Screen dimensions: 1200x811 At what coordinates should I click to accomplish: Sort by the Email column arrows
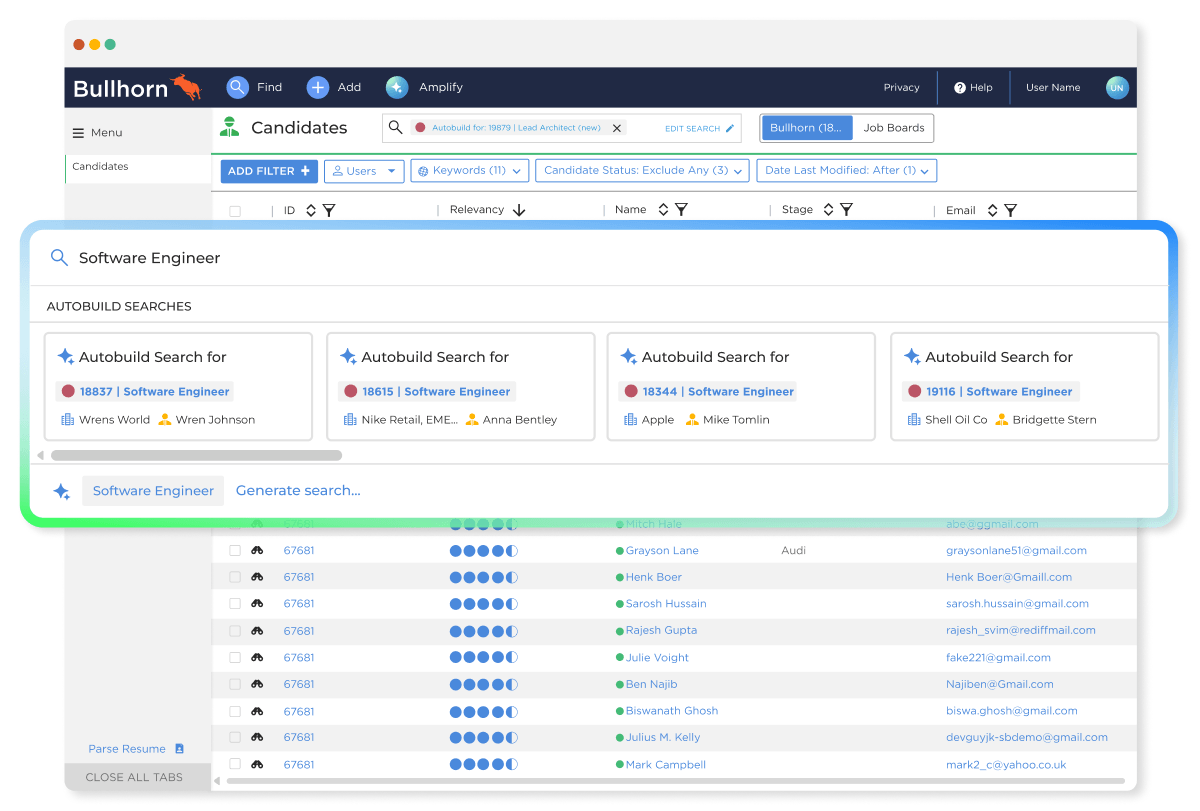992,210
